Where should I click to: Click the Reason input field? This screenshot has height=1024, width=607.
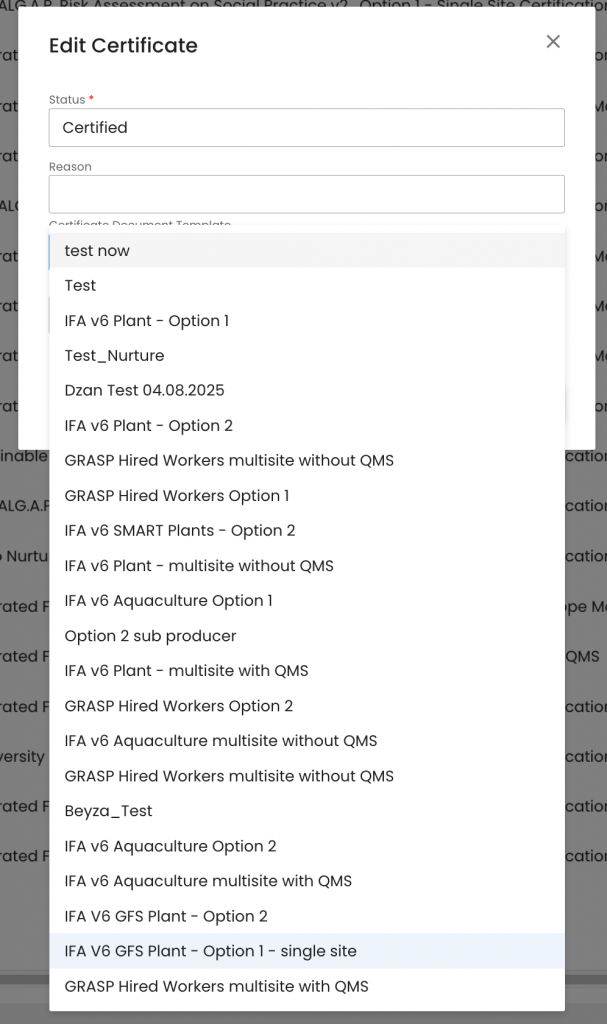click(x=306, y=194)
